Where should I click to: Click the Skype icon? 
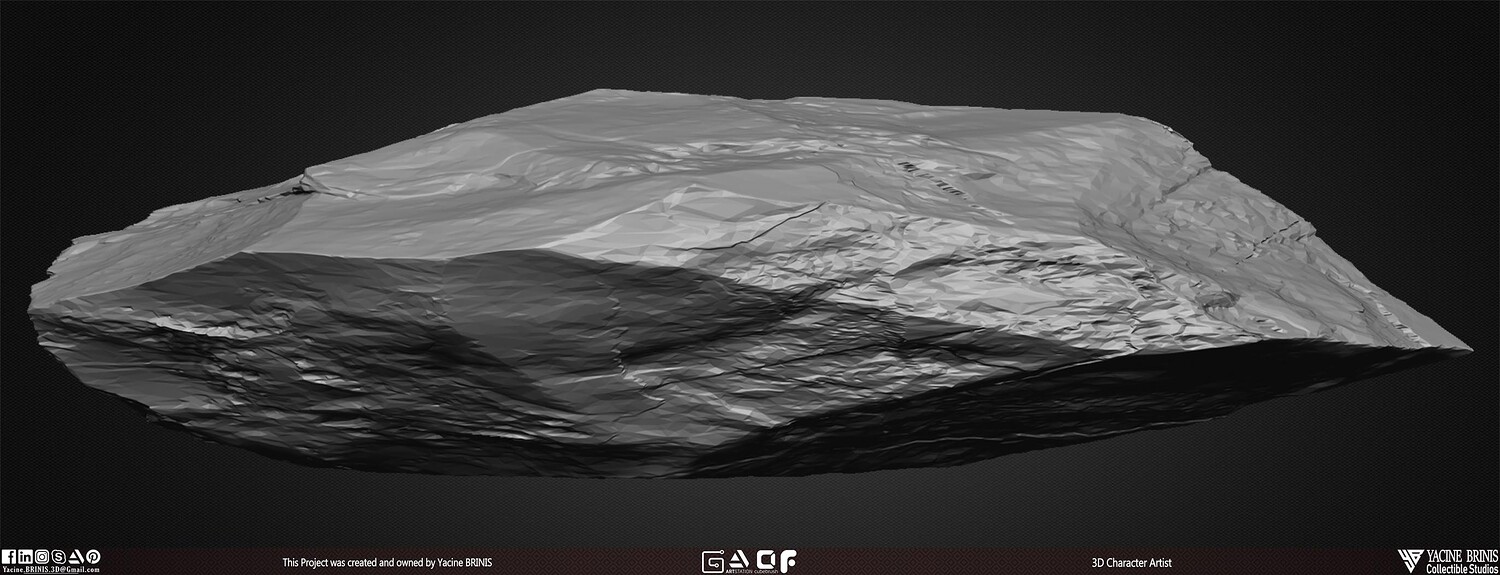58,556
